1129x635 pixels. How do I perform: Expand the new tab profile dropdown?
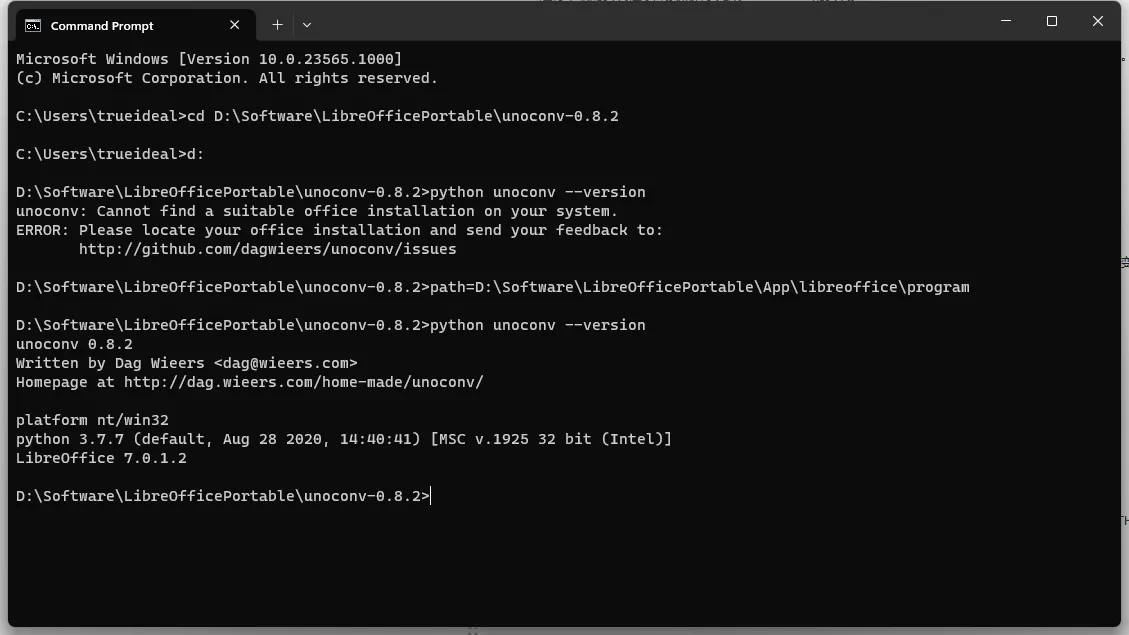(307, 25)
